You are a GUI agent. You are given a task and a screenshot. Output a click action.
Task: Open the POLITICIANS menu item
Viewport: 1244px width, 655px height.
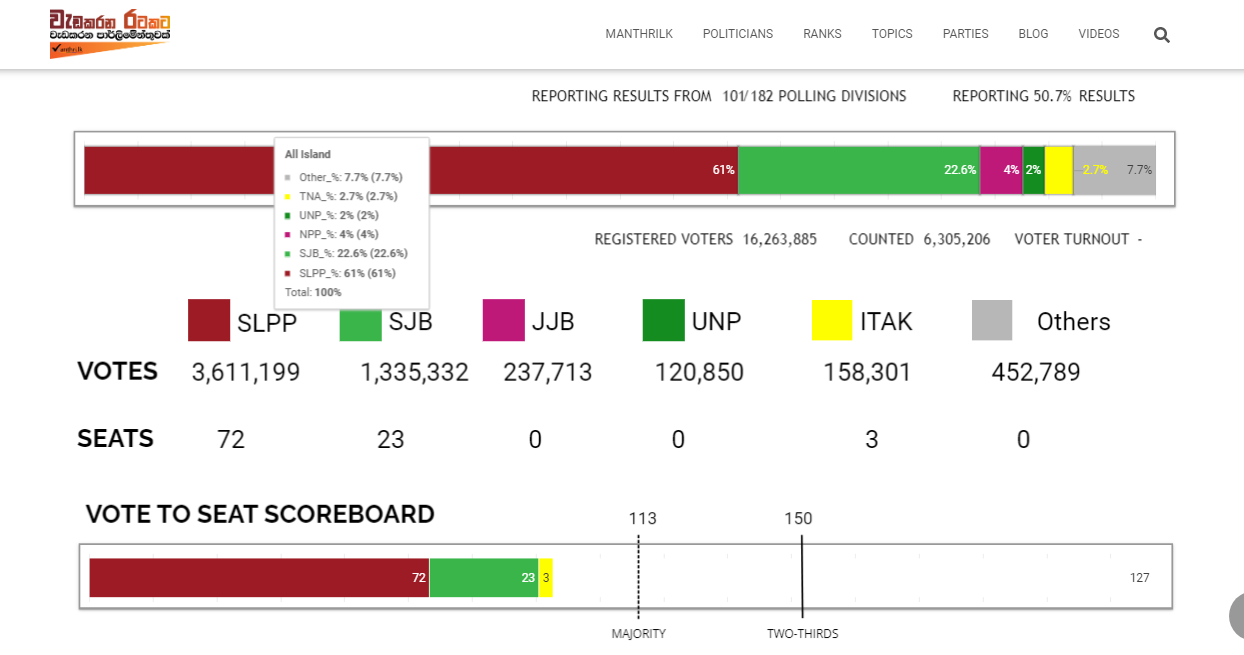[x=738, y=34]
